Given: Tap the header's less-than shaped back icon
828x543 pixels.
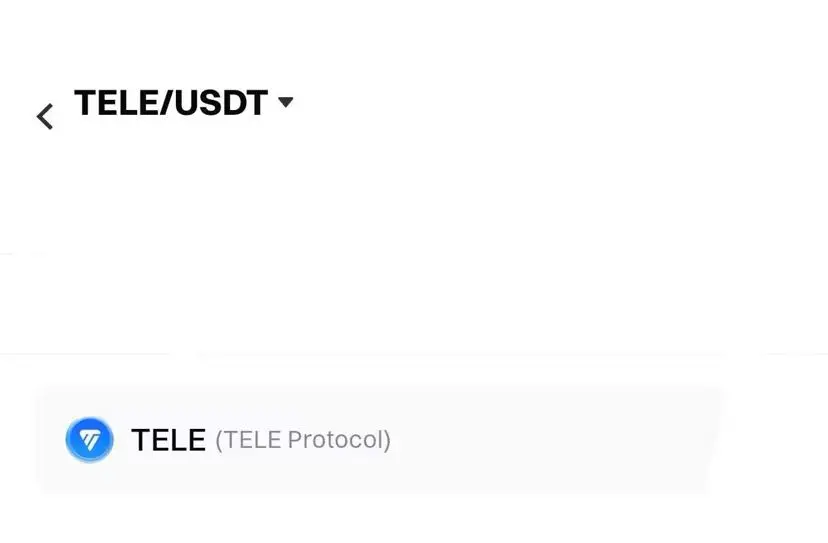Looking at the screenshot, I should 45,117.
